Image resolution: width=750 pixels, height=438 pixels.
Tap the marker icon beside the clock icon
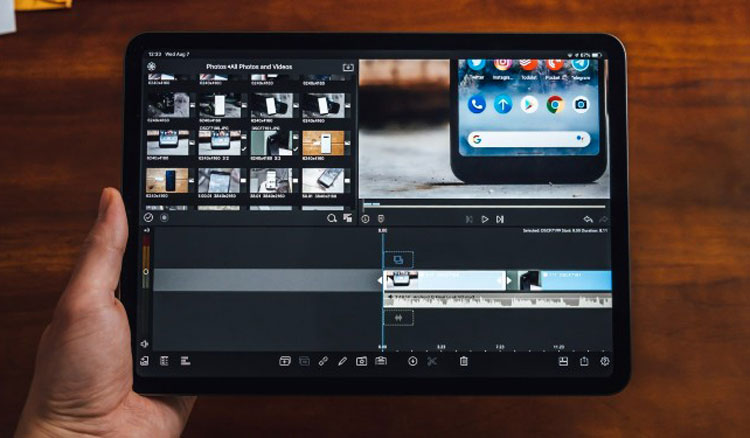[x=381, y=219]
